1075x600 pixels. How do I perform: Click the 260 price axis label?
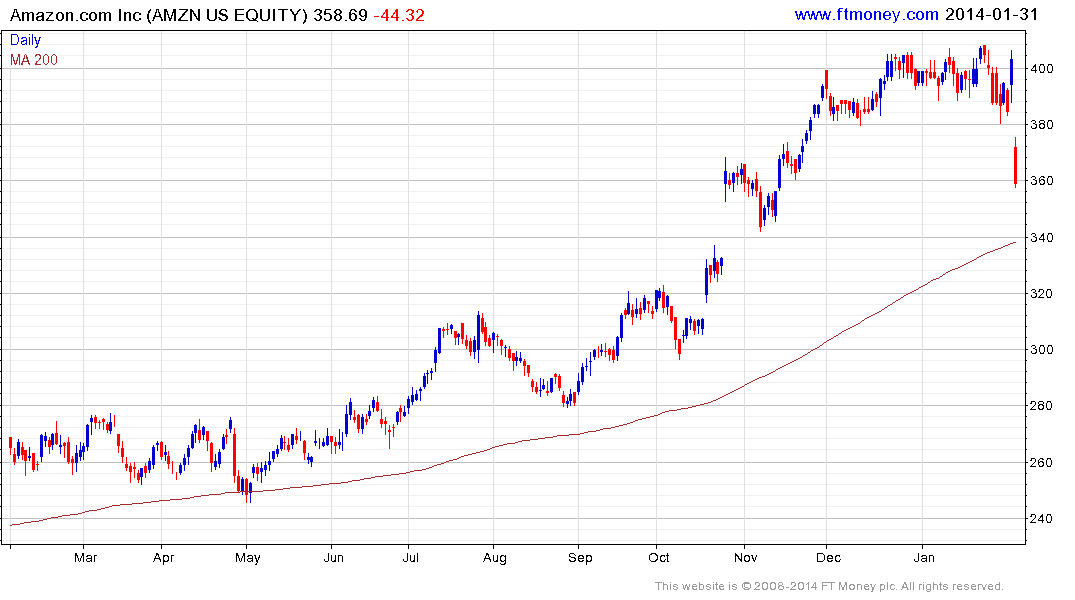[1042, 463]
